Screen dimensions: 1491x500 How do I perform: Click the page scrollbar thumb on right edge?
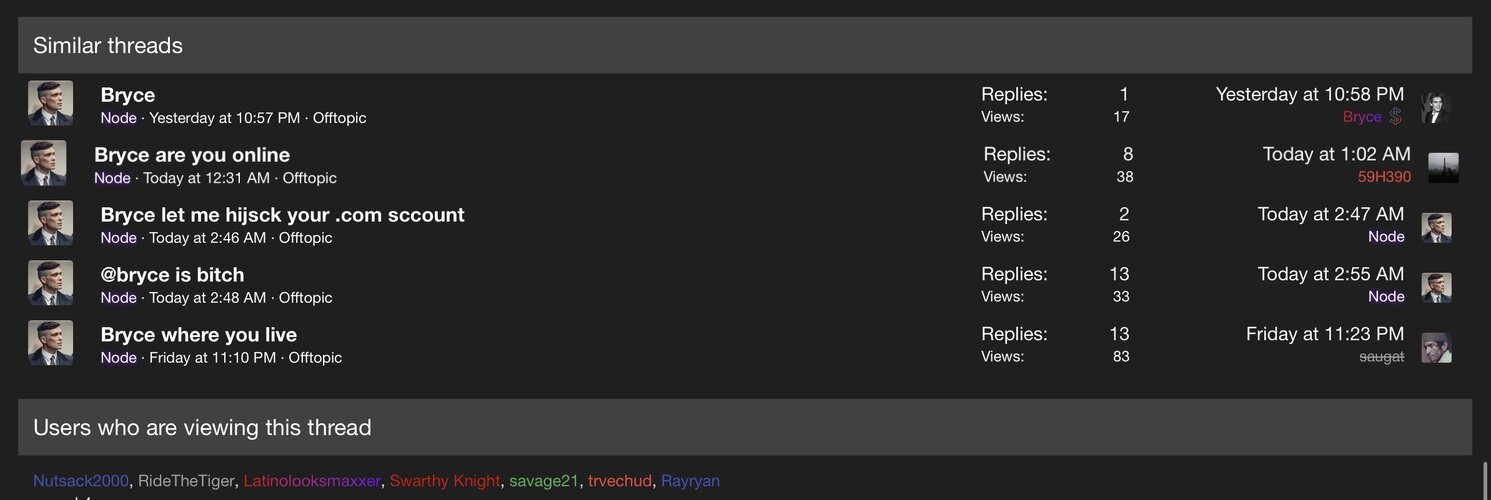pos(1487,480)
